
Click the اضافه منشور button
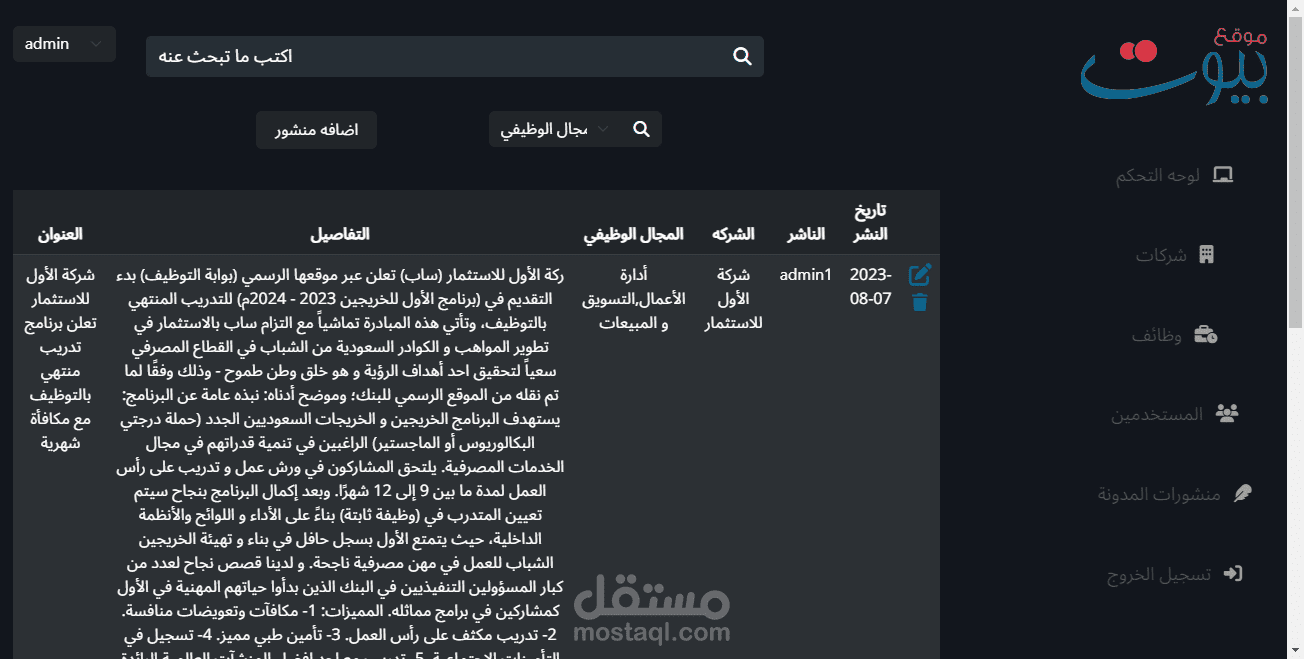[316, 130]
